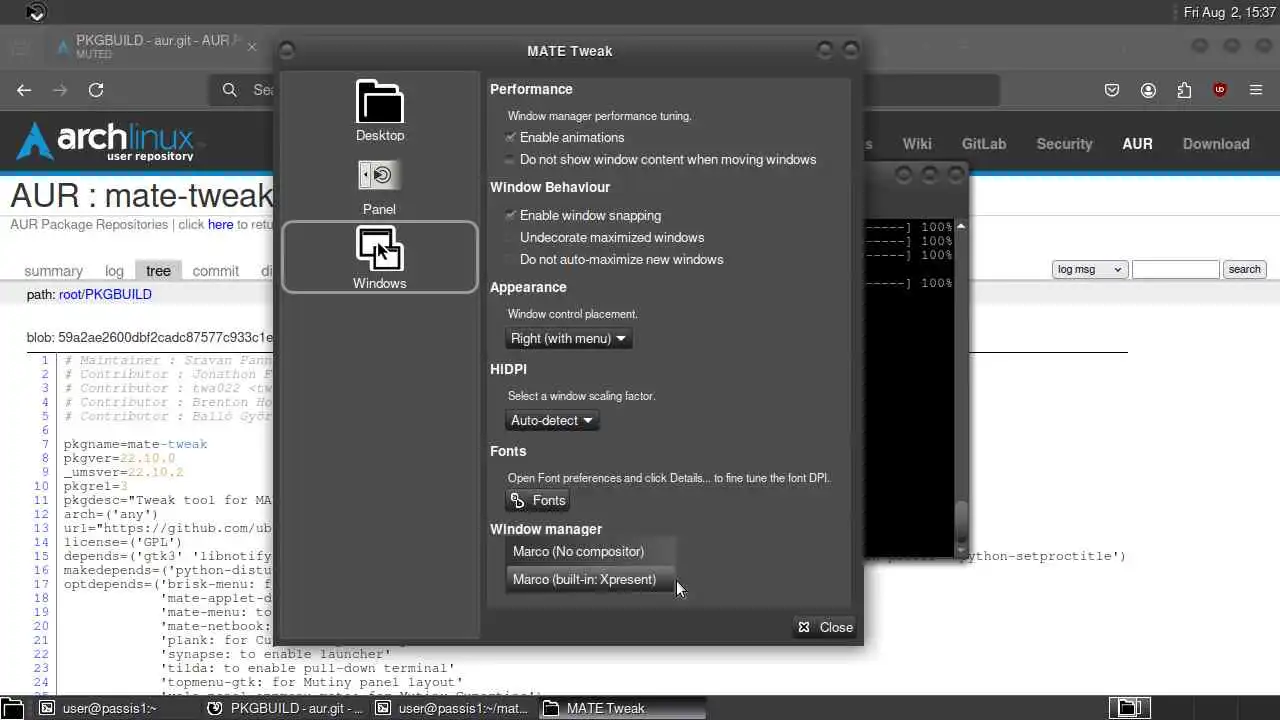The width and height of the screenshot is (1280, 720).
Task: Open the Panel section in MATE Tweak
Action: [x=380, y=186]
